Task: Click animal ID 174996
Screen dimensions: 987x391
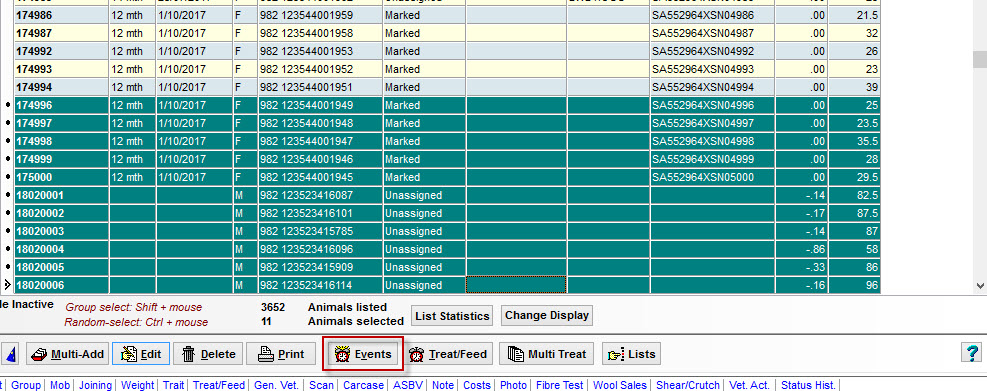Action: pyautogui.click(x=34, y=105)
